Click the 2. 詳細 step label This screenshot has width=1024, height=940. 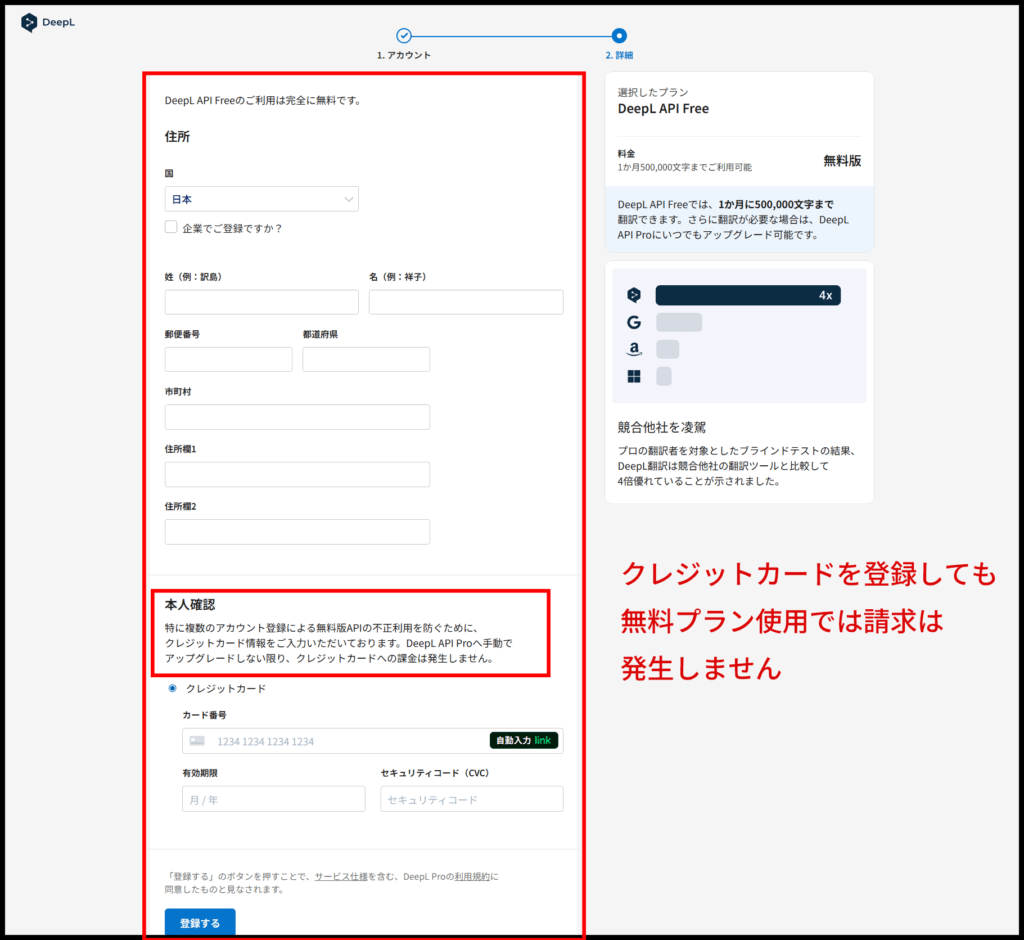(619, 56)
